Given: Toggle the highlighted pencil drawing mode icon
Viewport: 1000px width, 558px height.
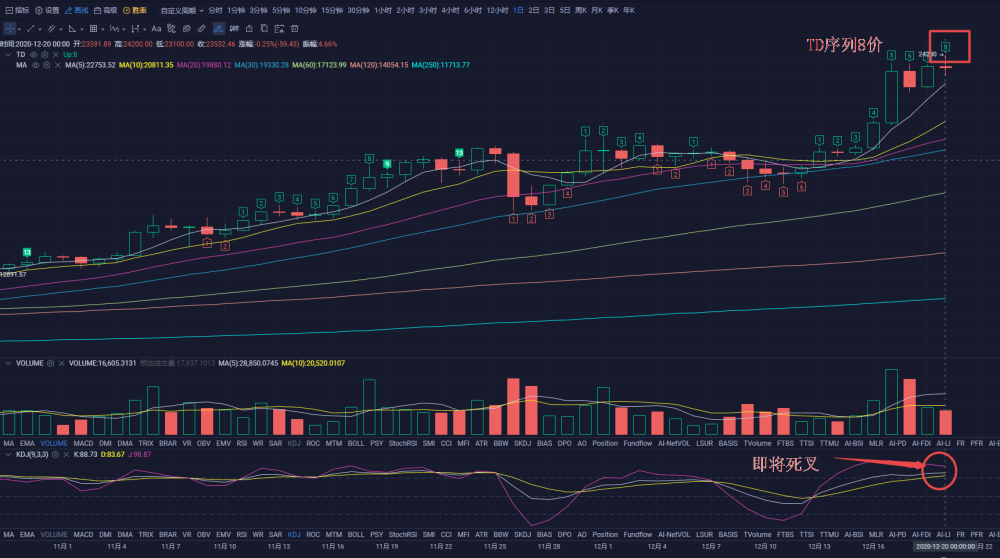Looking at the screenshot, I should 219,29.
